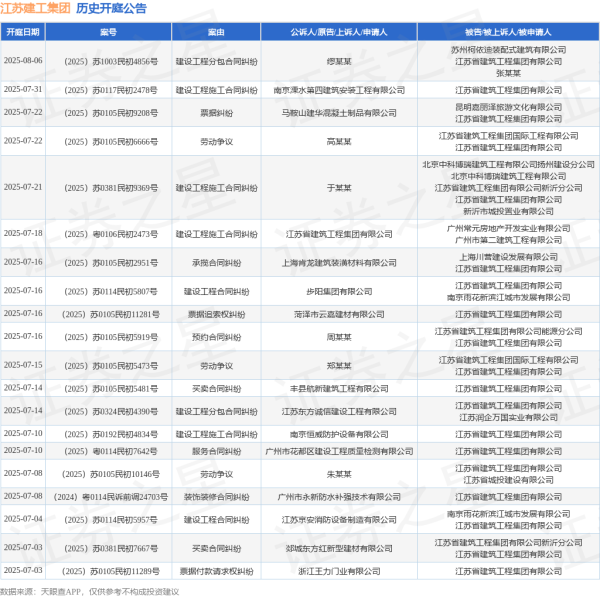Screen dimensions: 600x597
Task: Select the 预约合同纠纷 cause cell
Action: pos(217,337)
